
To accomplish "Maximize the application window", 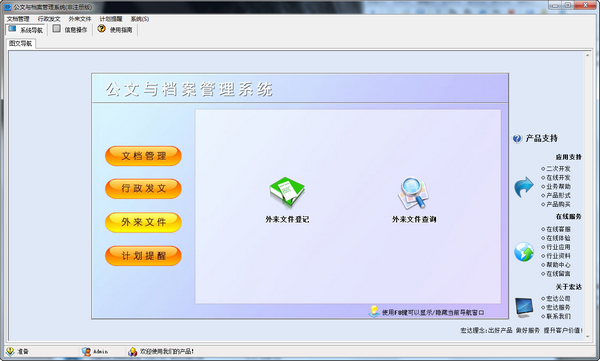I will pyautogui.click(x=568, y=5).
